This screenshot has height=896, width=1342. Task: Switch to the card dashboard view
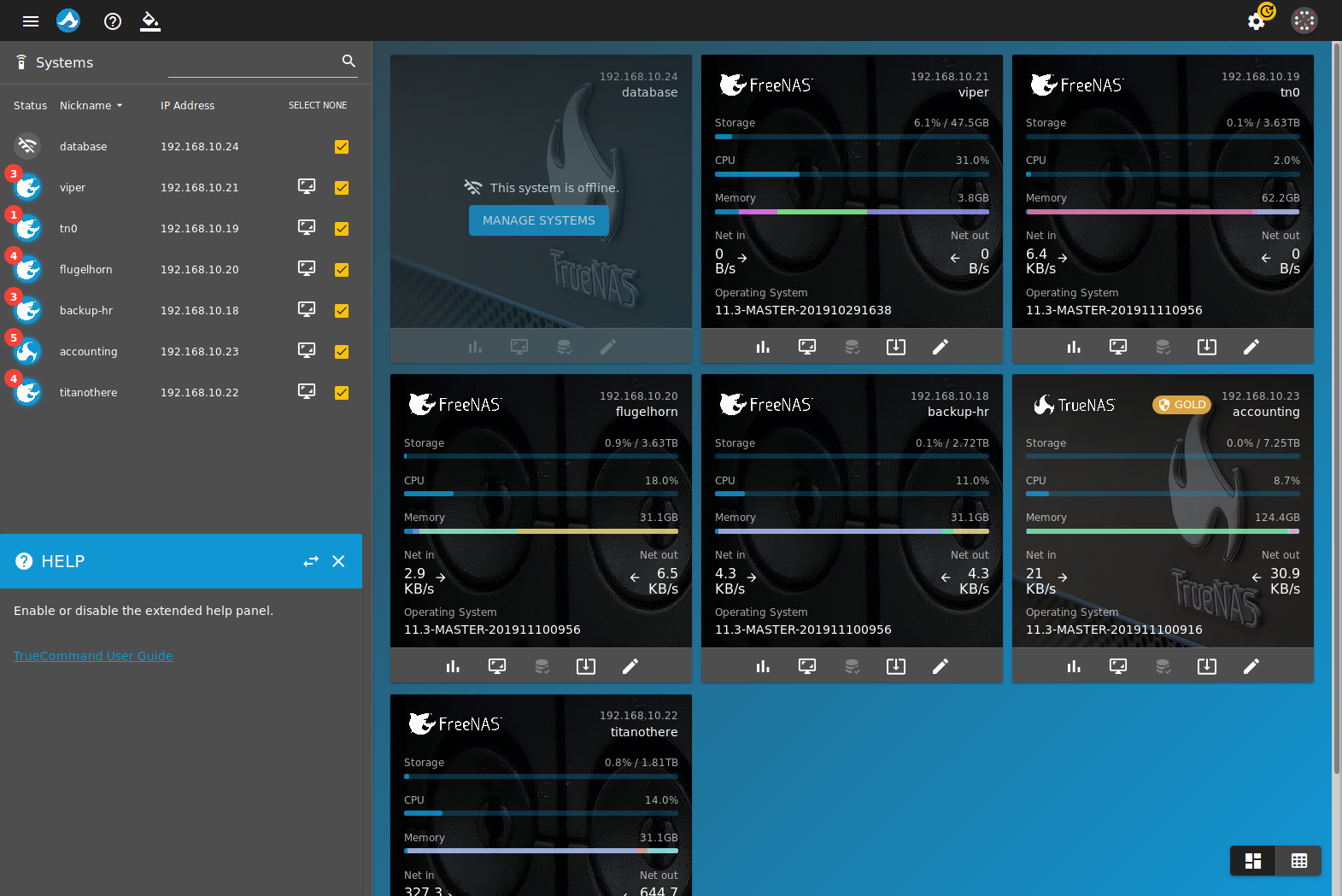point(1253,861)
